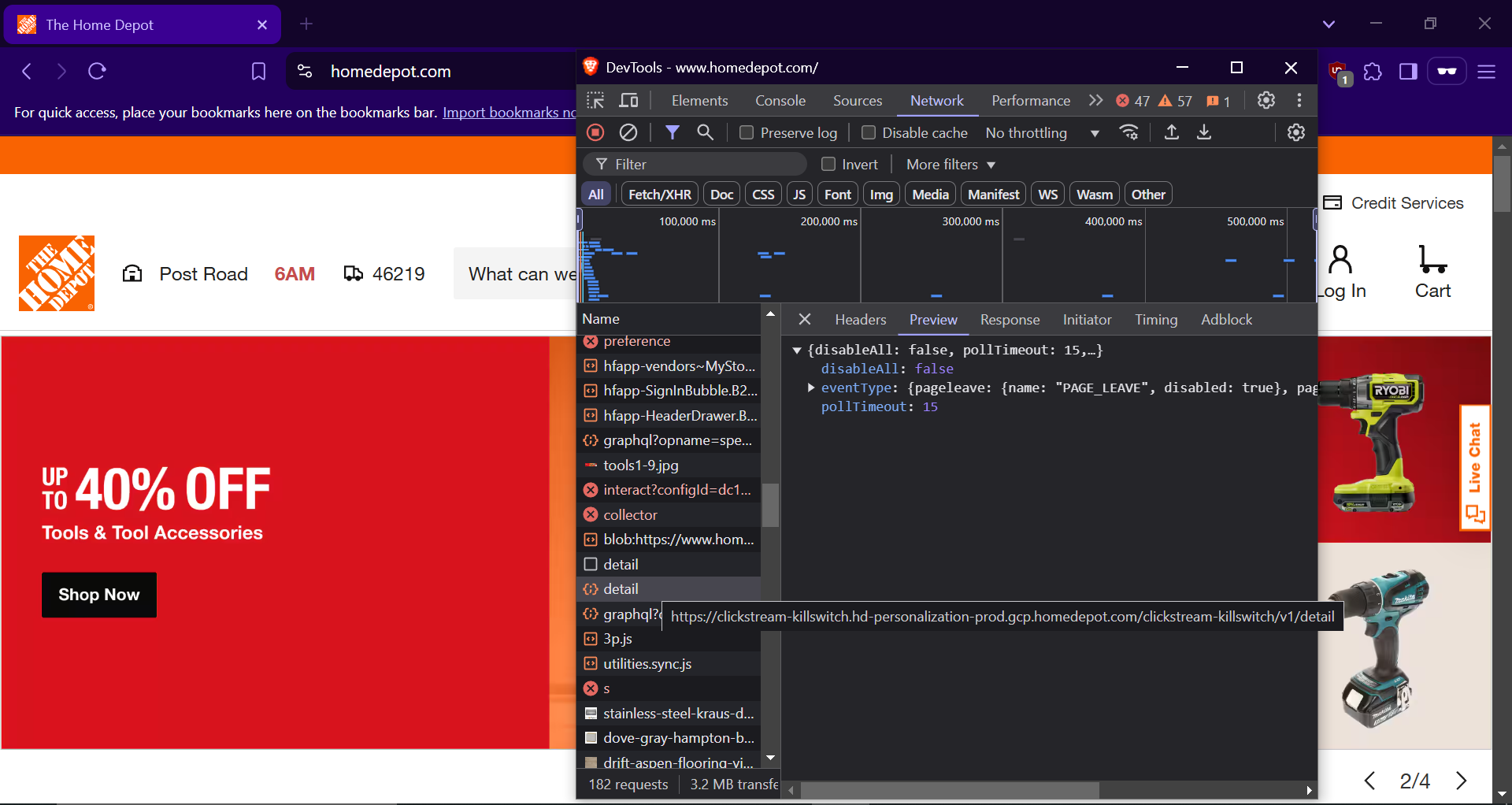Click the issues count 1 icon
Viewport: 1512px width, 805px height.
click(1218, 101)
